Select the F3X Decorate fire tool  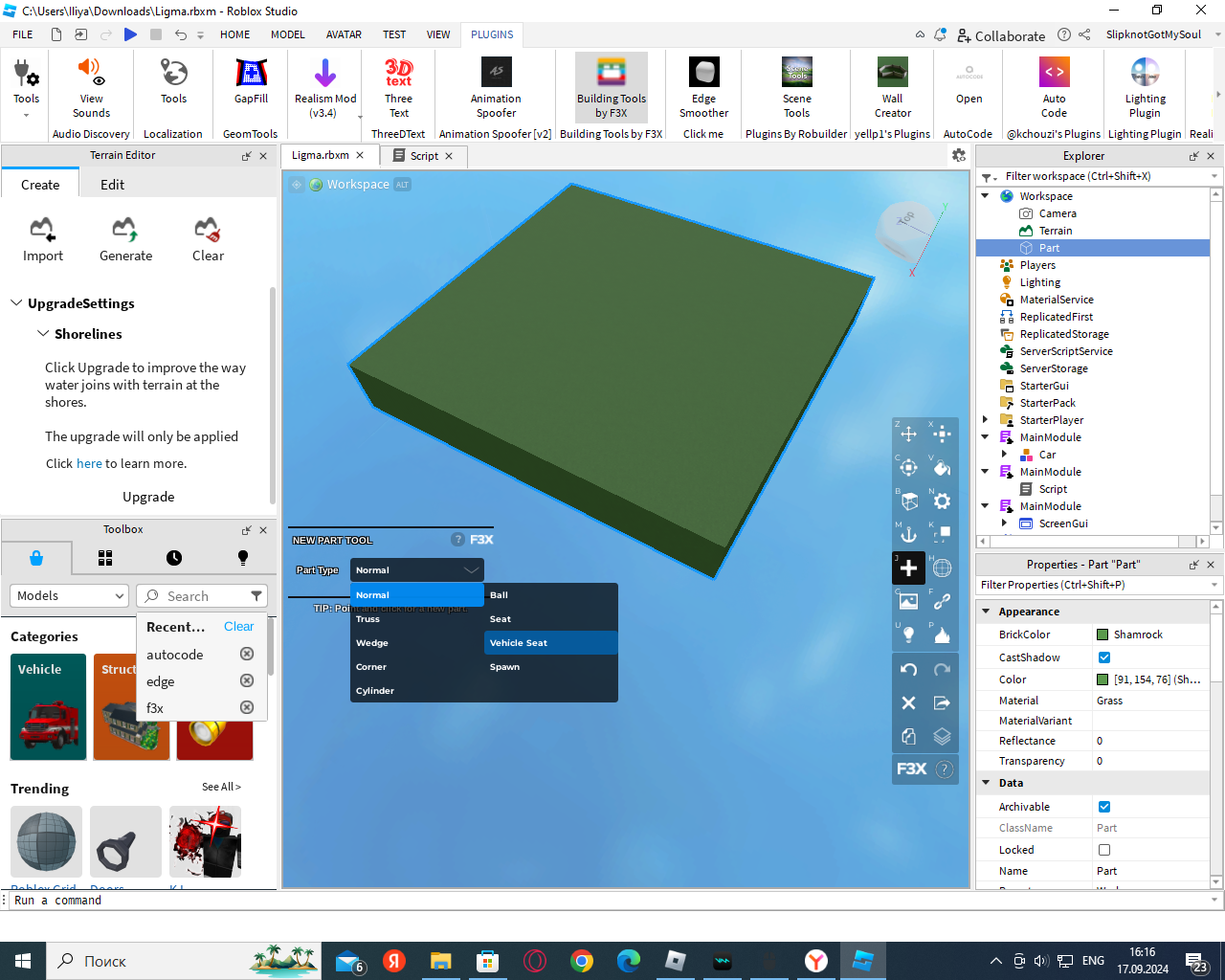coord(942,635)
